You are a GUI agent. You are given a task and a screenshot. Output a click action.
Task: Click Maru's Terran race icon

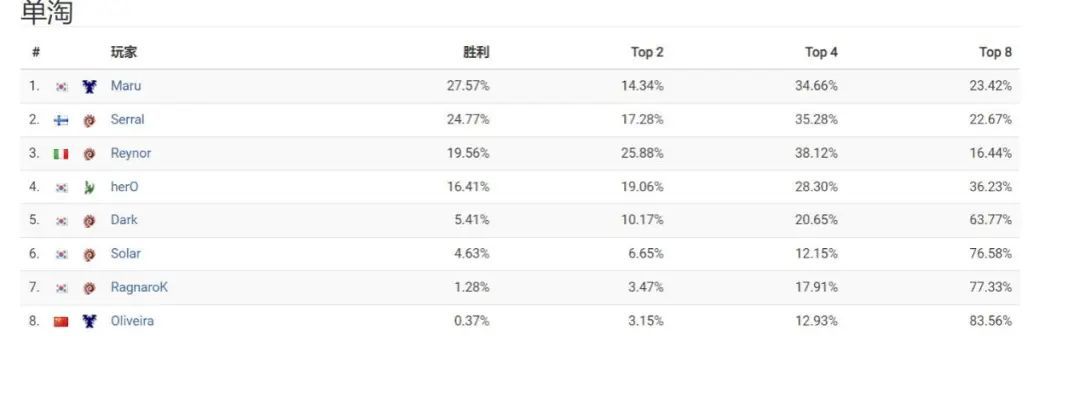coord(89,86)
